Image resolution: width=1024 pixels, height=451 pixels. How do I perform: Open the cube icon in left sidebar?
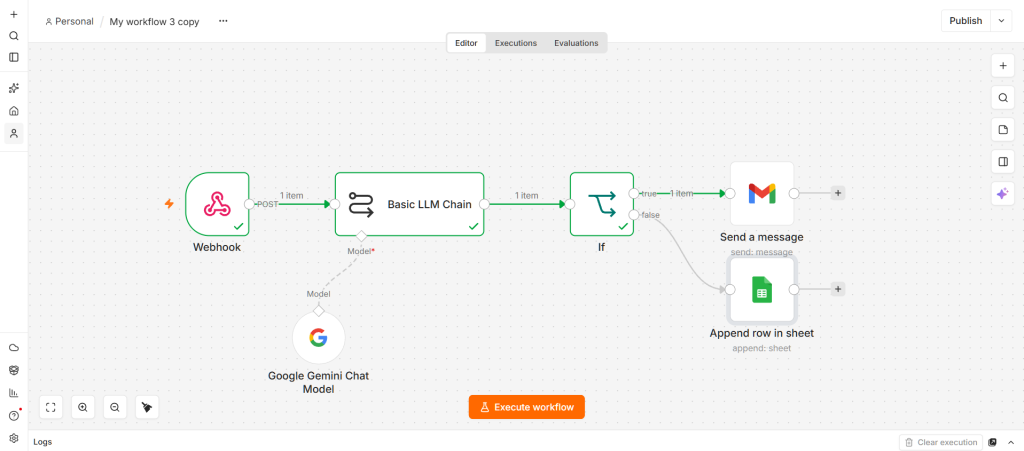[14, 370]
